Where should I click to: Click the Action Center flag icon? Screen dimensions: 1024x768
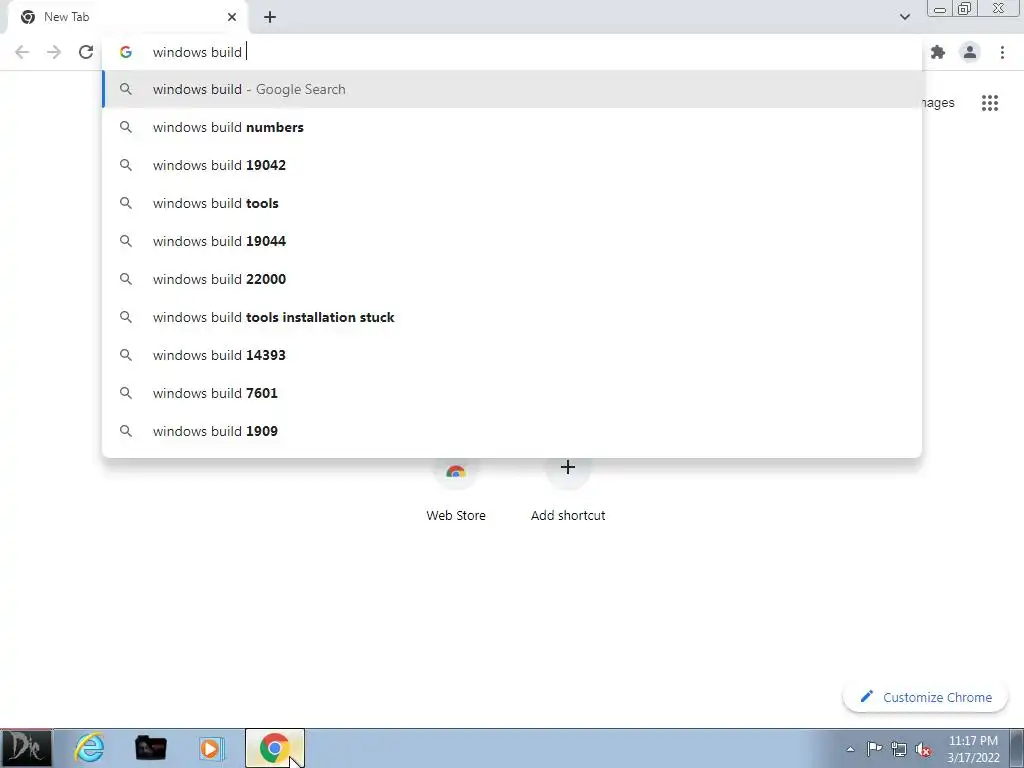coord(874,749)
